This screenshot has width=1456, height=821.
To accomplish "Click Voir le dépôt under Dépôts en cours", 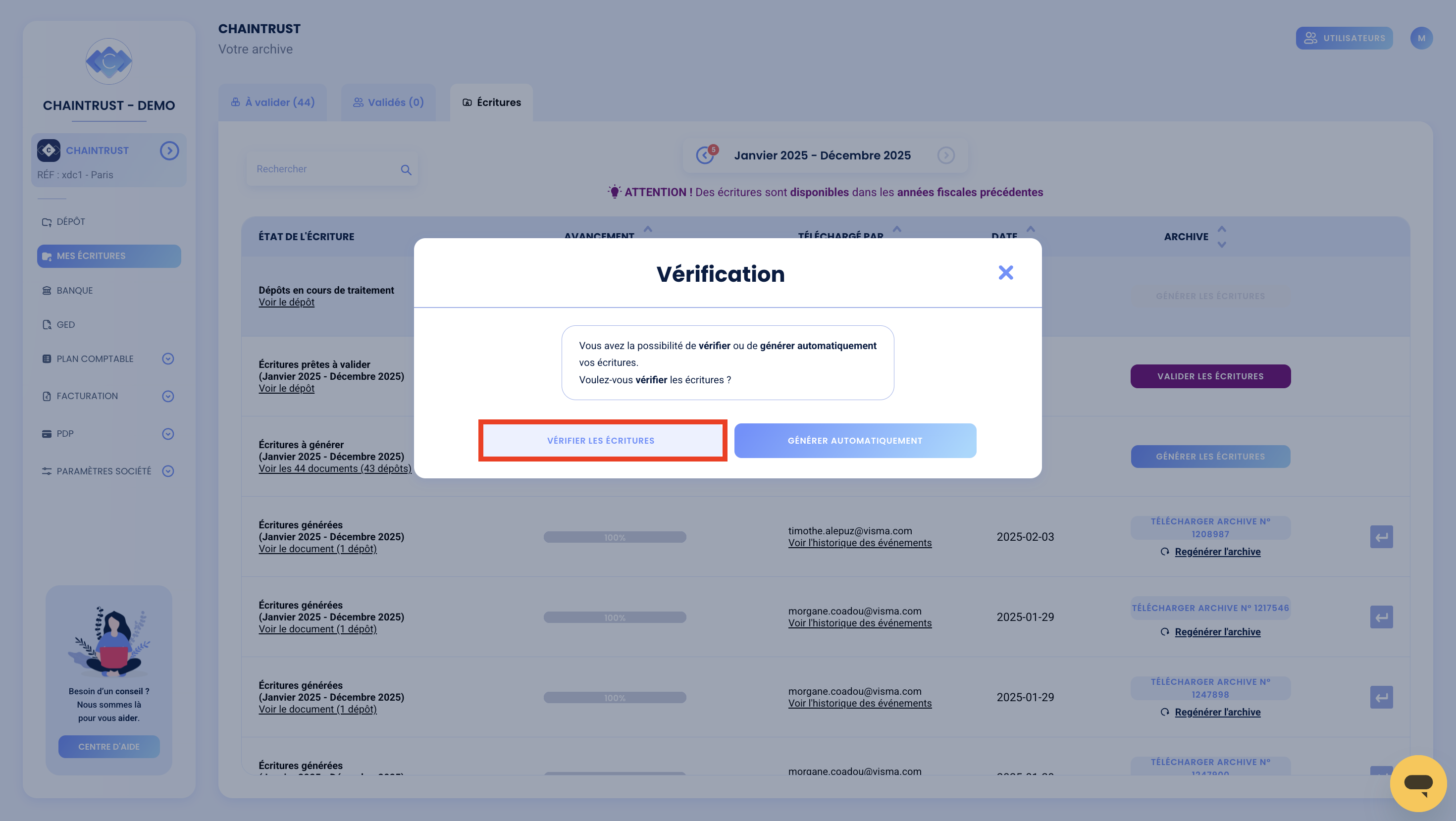I will click(287, 302).
